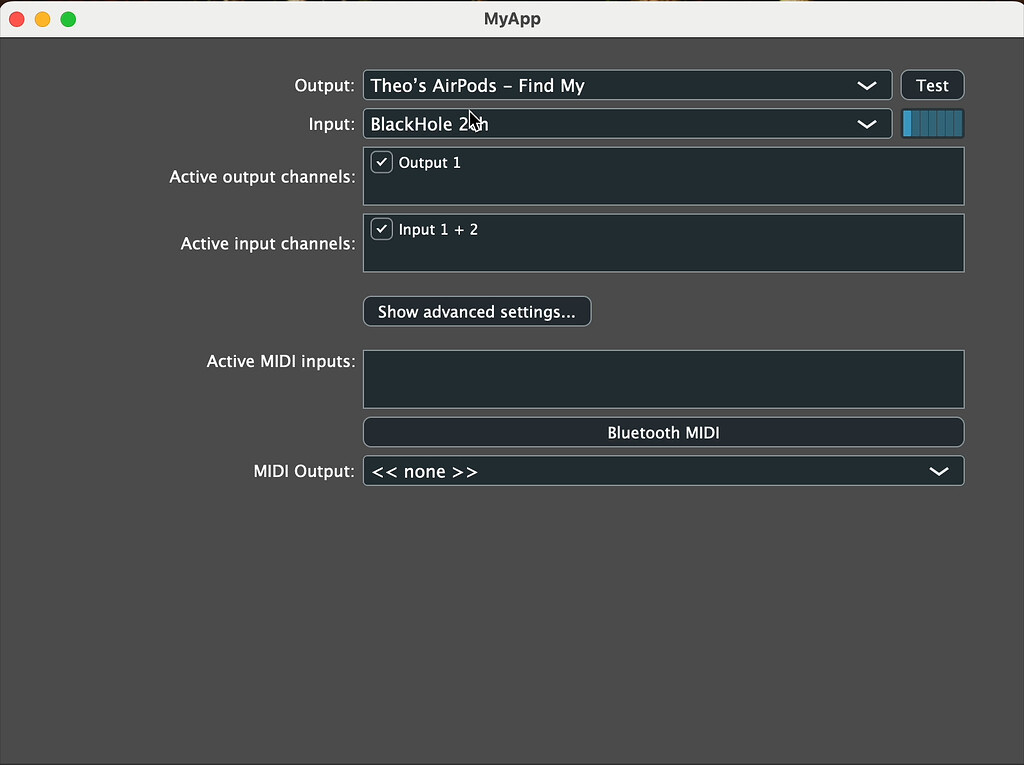Click the green zoom button on the window
The image size is (1024, 765).
pyautogui.click(x=67, y=18)
